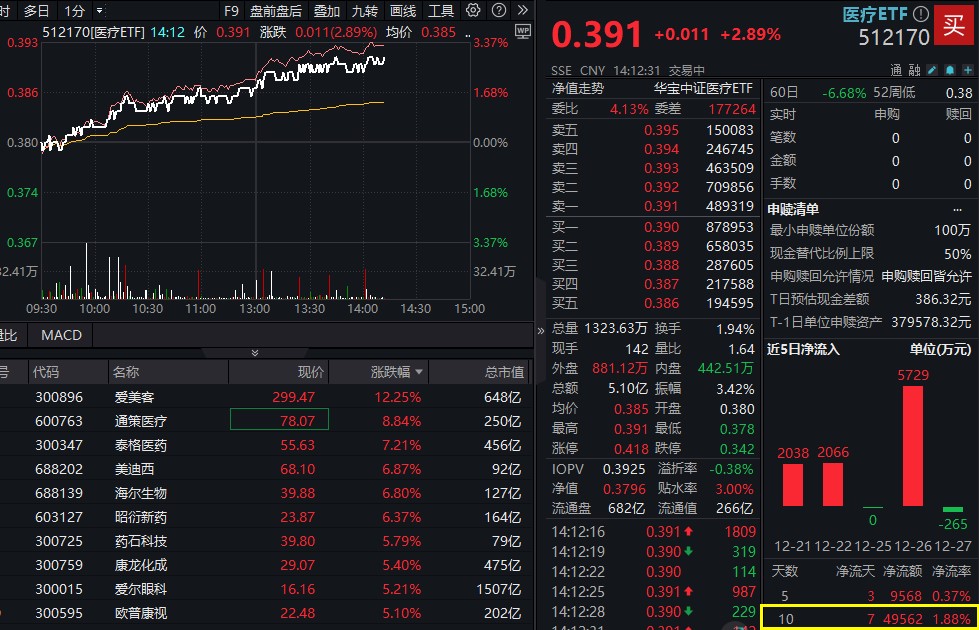Open 华宝中证医疗ETF fund link
Viewport: 979px width, 630px height.
tap(703, 88)
